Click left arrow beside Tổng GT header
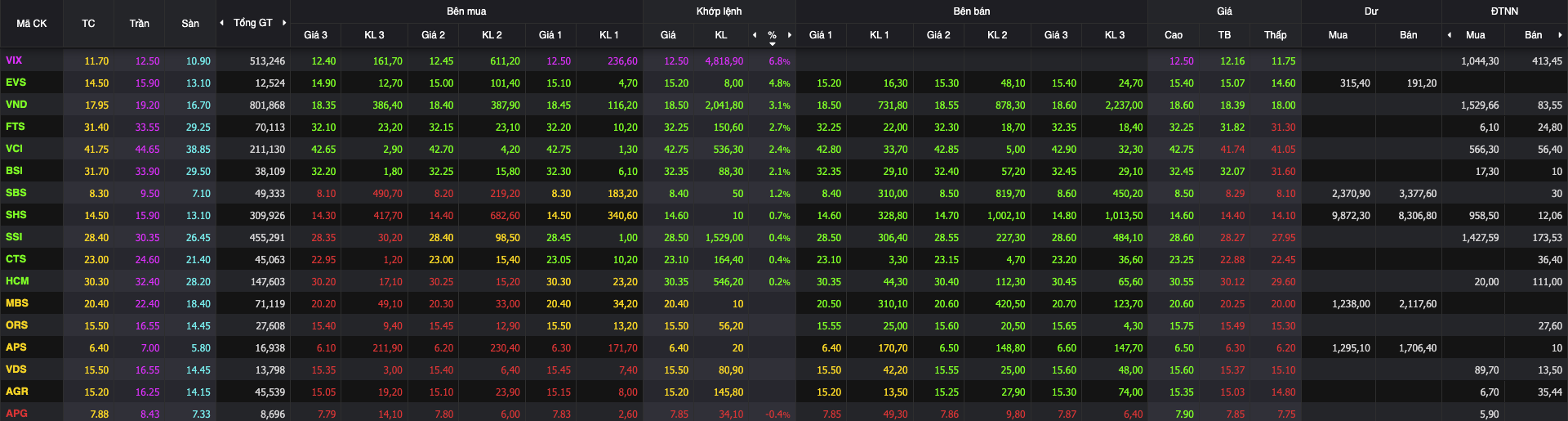Viewport: 1568px width, 421px height. pyautogui.click(x=222, y=23)
